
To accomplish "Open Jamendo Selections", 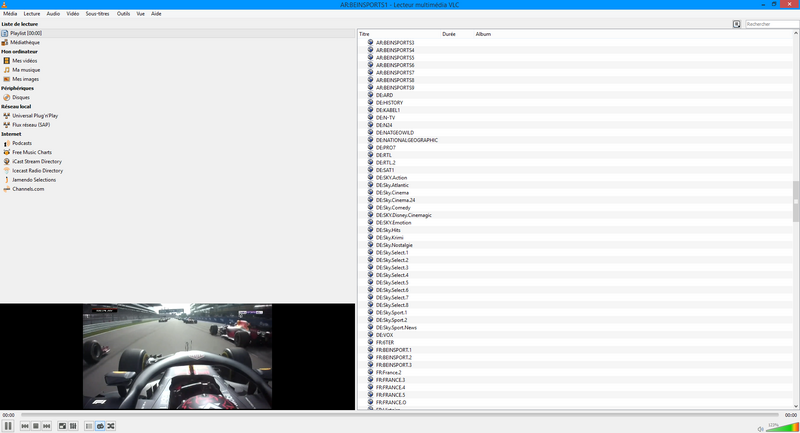I will pos(34,180).
